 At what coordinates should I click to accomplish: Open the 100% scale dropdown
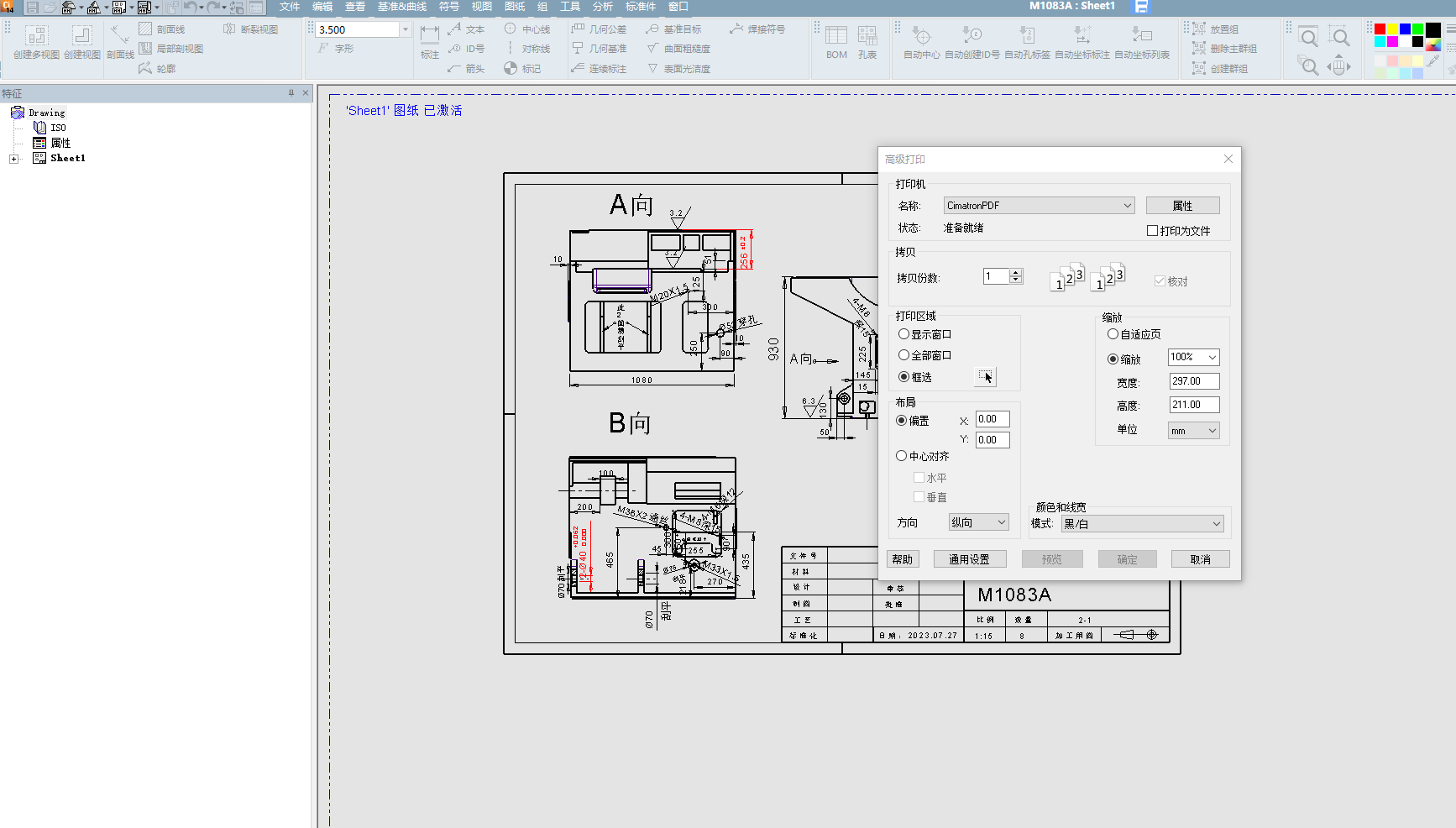tap(1193, 357)
